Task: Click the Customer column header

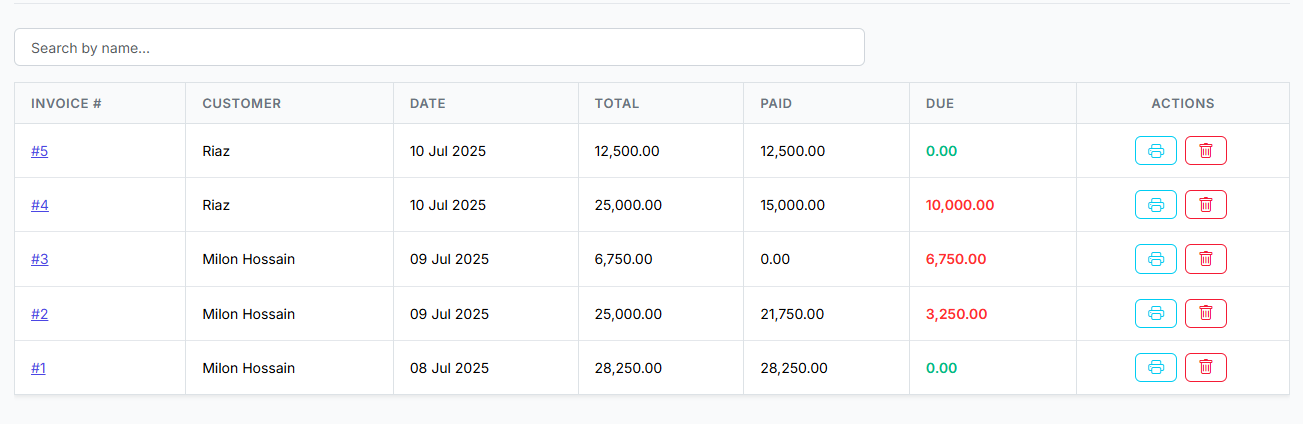Action: coord(241,103)
